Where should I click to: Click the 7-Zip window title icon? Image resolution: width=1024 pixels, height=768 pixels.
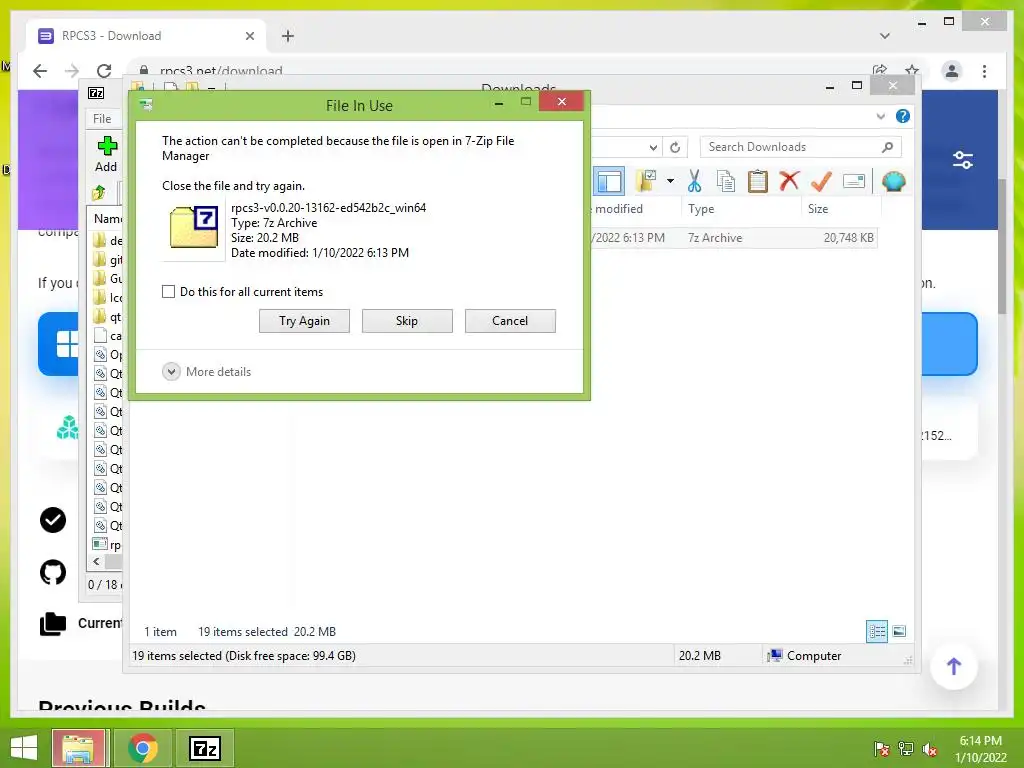click(96, 93)
